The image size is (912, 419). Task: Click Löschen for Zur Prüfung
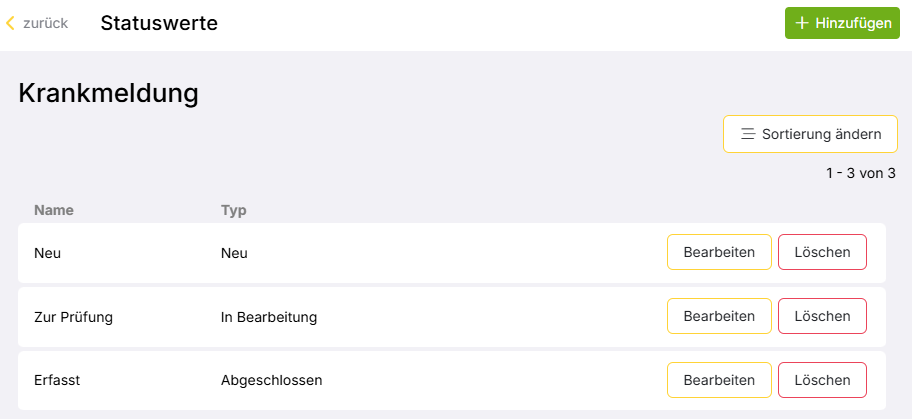822,316
